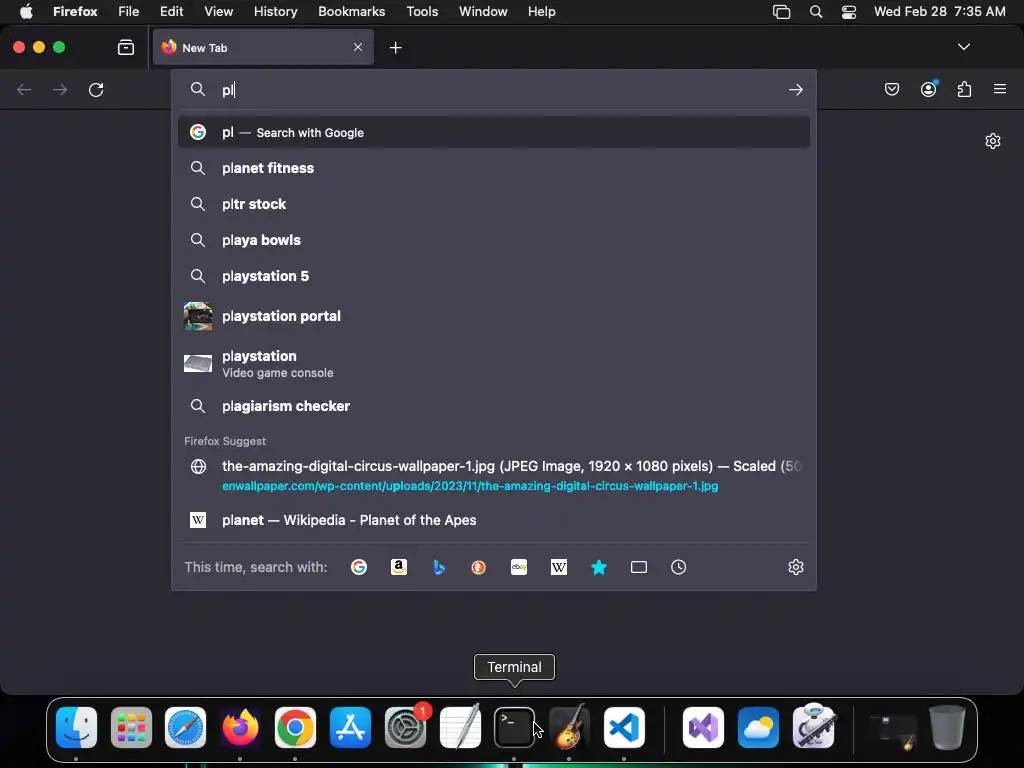Viewport: 1024px width, 768px height.
Task: Open Trash in the Dock
Action: click(x=947, y=727)
